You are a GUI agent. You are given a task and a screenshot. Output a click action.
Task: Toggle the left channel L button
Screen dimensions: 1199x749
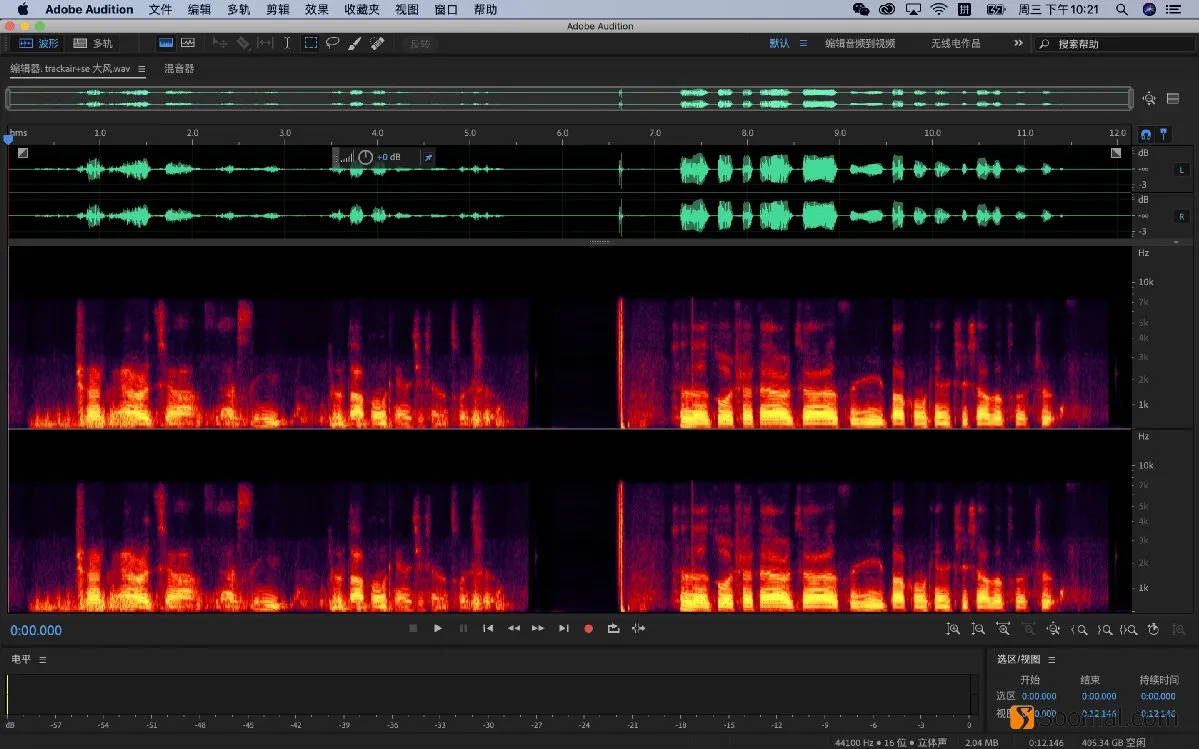coord(1181,170)
